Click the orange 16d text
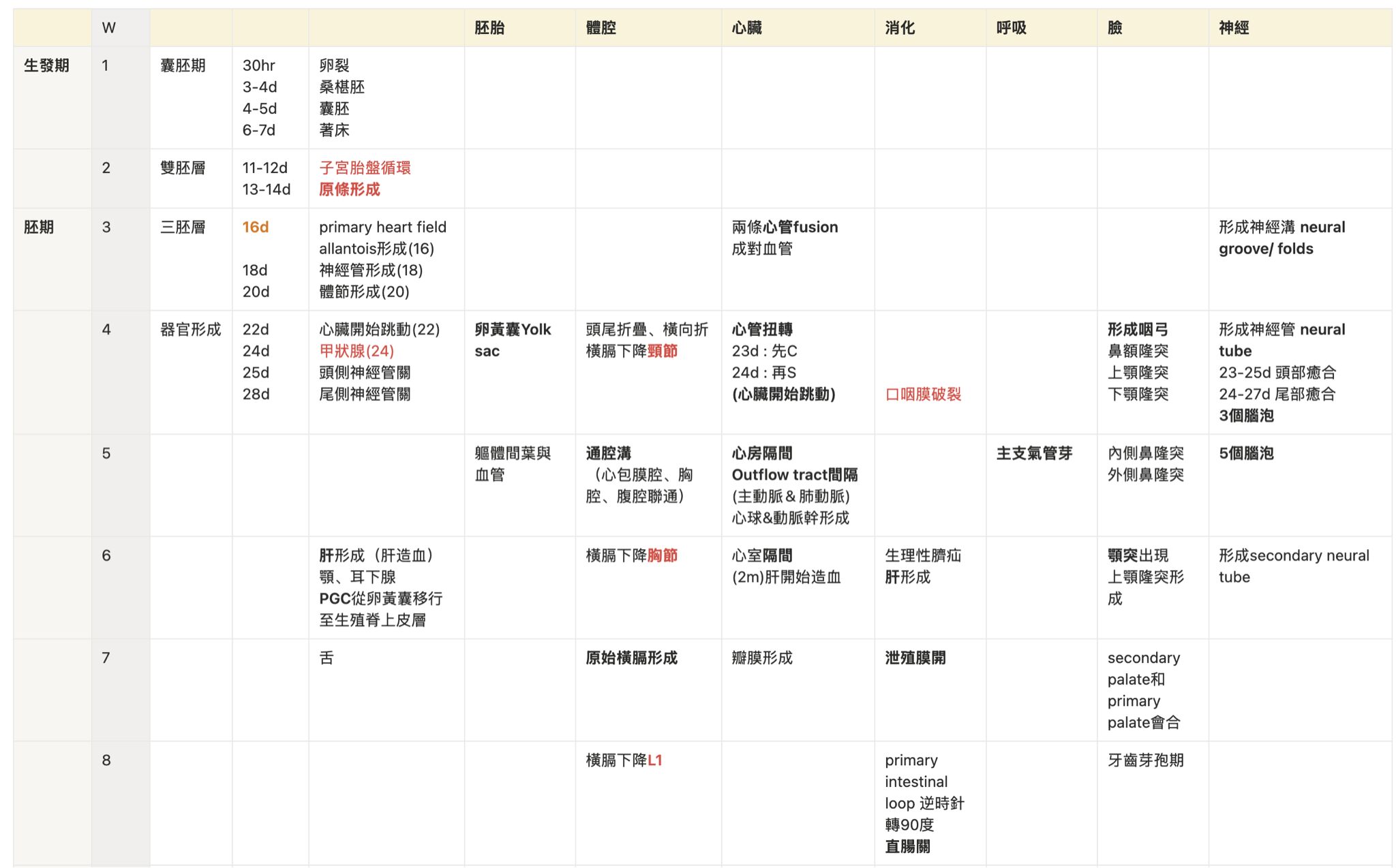Viewport: 1396px width, 868px height. [256, 227]
